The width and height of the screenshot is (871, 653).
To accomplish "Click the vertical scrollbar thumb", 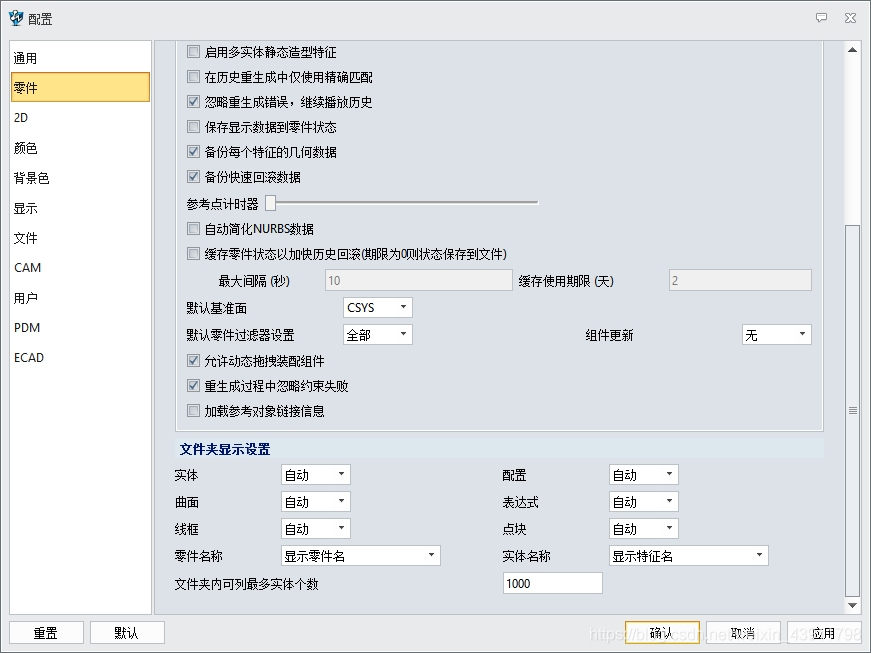I will click(x=852, y=411).
